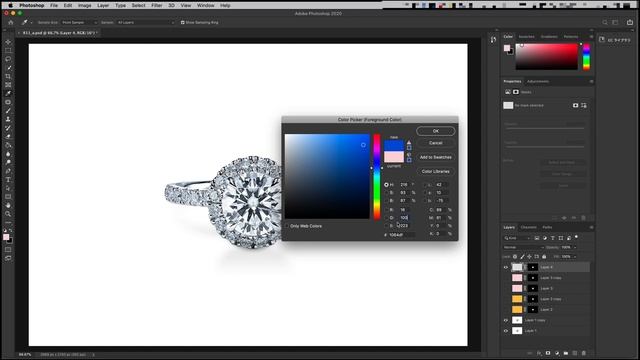This screenshot has width=640, height=360.
Task: Click the create new group folder icon
Action: pyautogui.click(x=566, y=353)
